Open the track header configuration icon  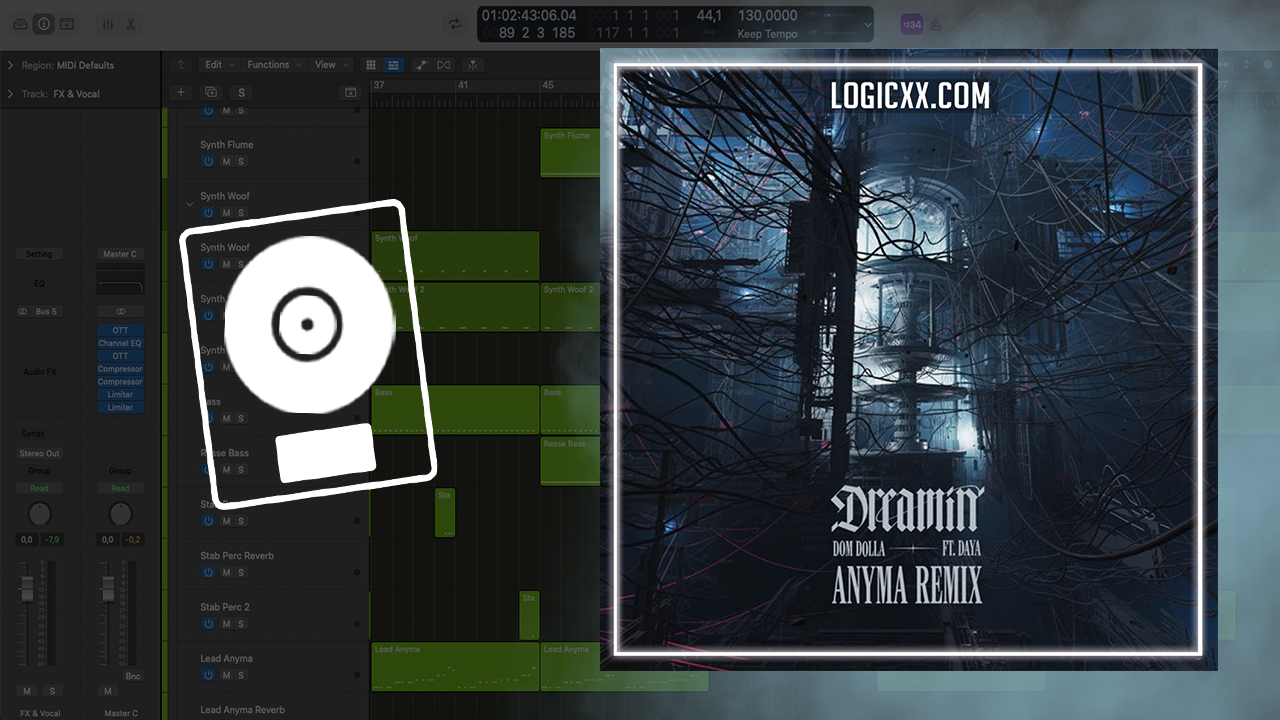[x=350, y=92]
